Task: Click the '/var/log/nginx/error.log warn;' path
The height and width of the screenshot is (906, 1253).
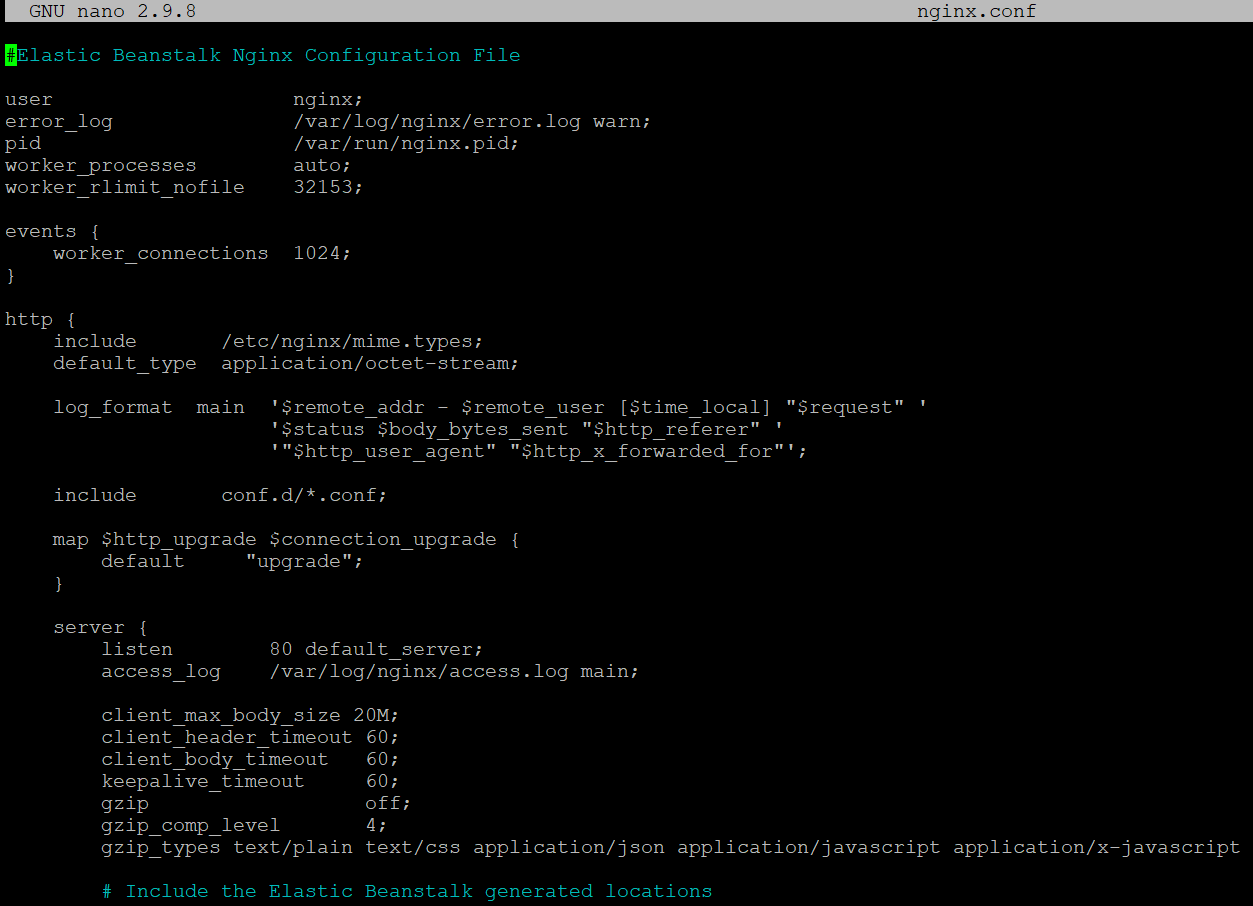Action: click(x=473, y=121)
